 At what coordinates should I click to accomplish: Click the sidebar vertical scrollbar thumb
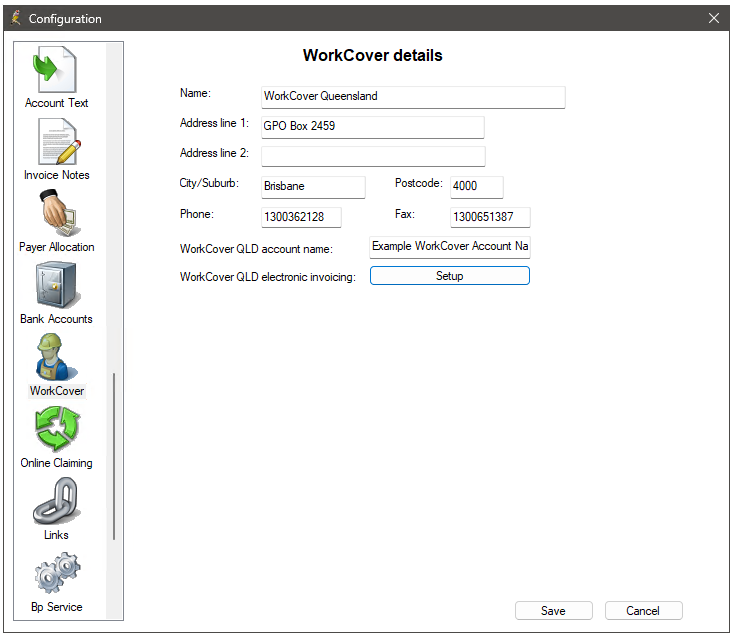(114, 456)
